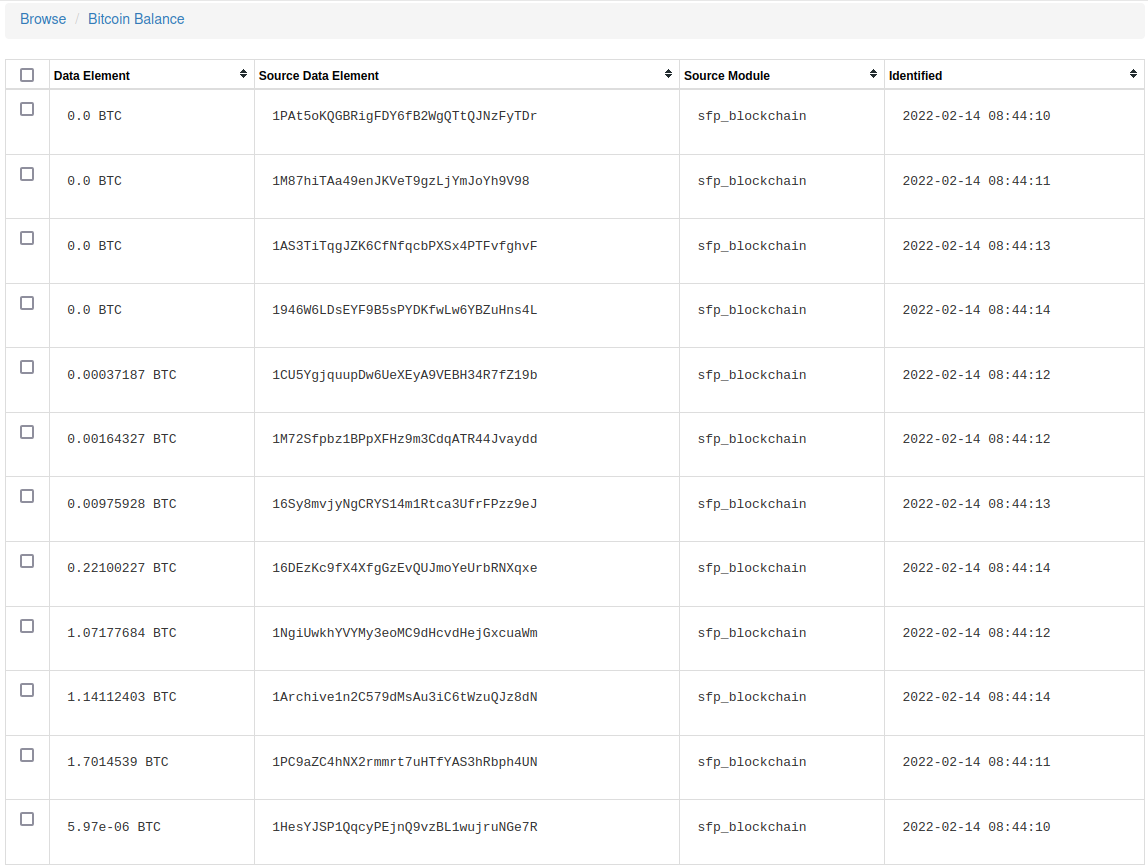This screenshot has width=1148, height=868.
Task: Select the 1.7014539 BTC row checkbox
Action: click(x=27, y=755)
